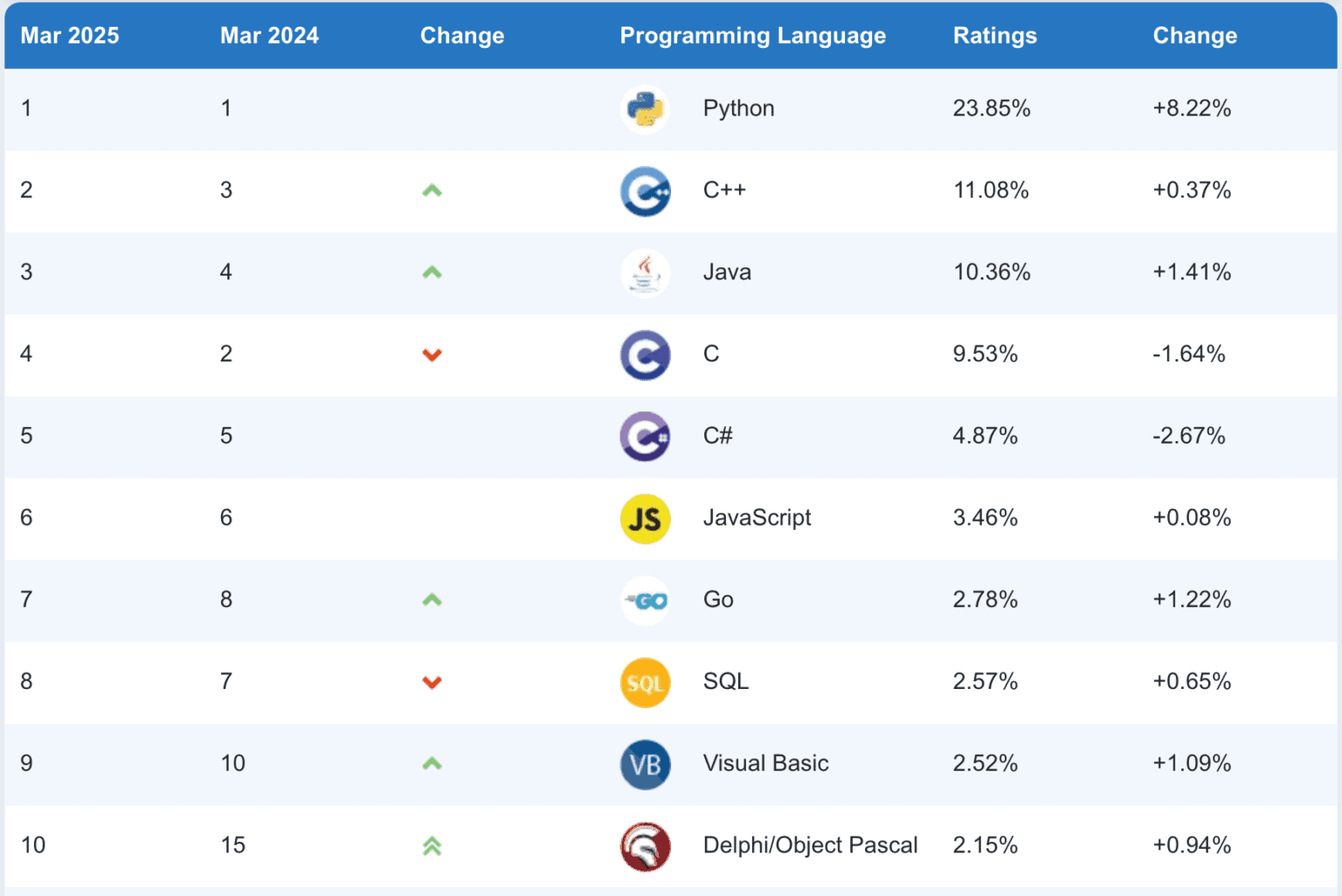Click the yellow JavaScript icon
This screenshot has width=1342, height=896.
point(645,518)
